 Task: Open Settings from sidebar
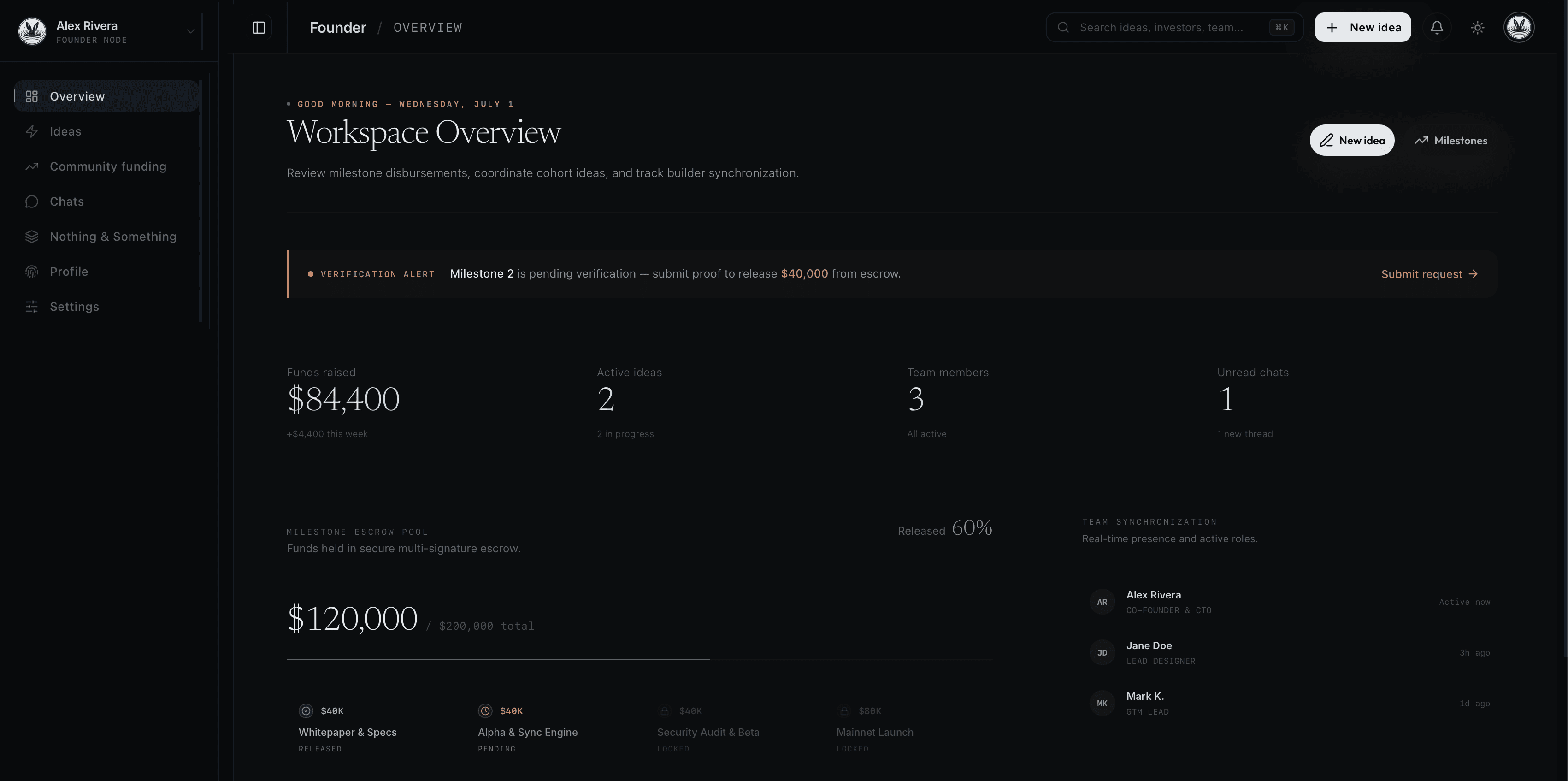106,307
